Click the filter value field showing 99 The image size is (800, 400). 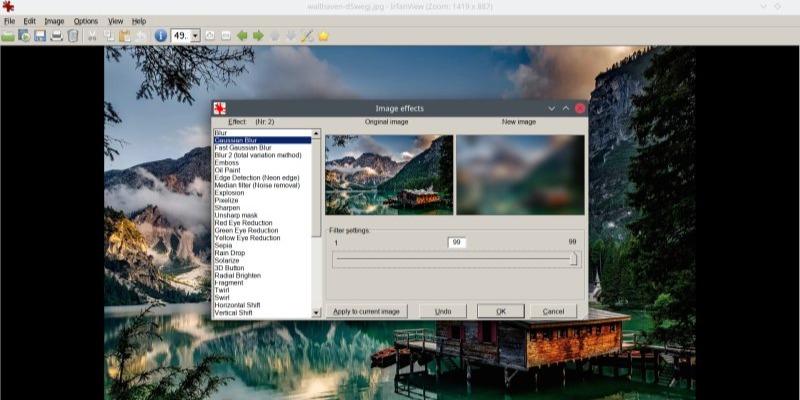[457, 242]
